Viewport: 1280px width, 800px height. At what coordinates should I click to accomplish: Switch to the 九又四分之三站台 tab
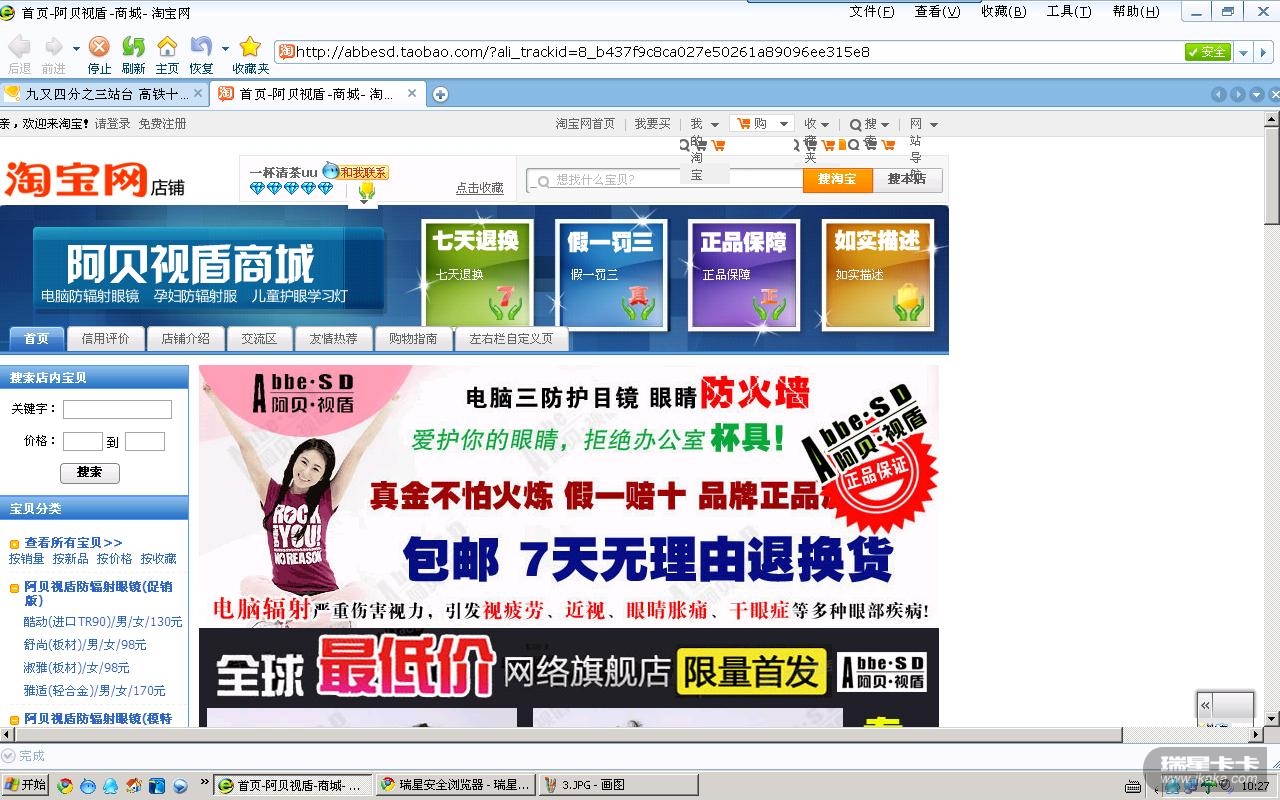coord(104,94)
